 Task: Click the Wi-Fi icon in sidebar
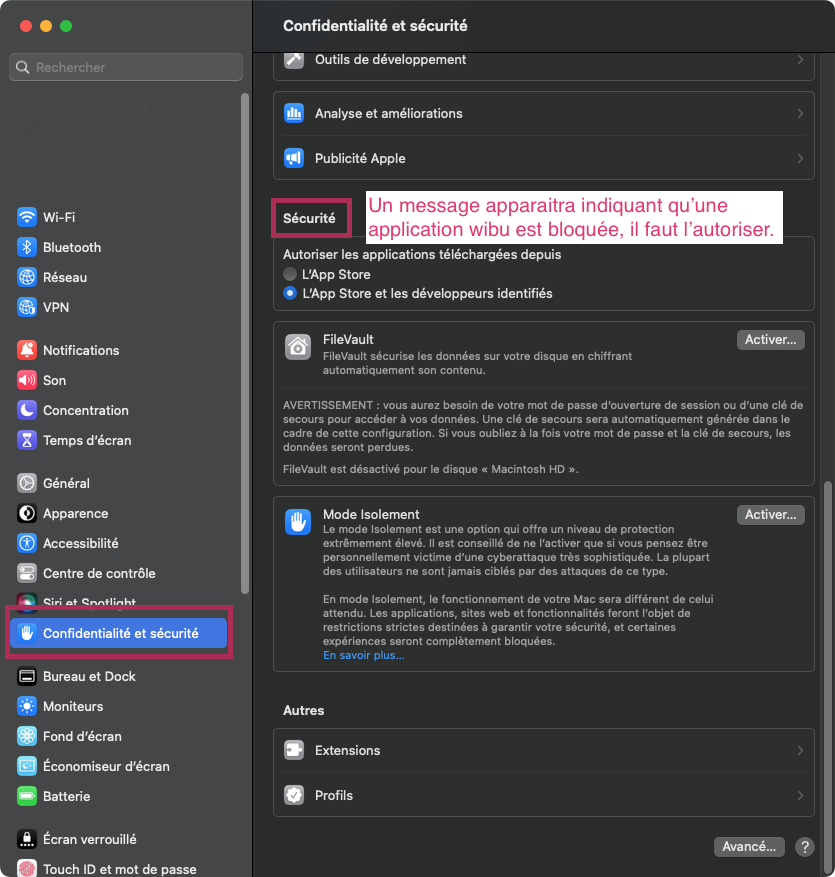click(27, 217)
